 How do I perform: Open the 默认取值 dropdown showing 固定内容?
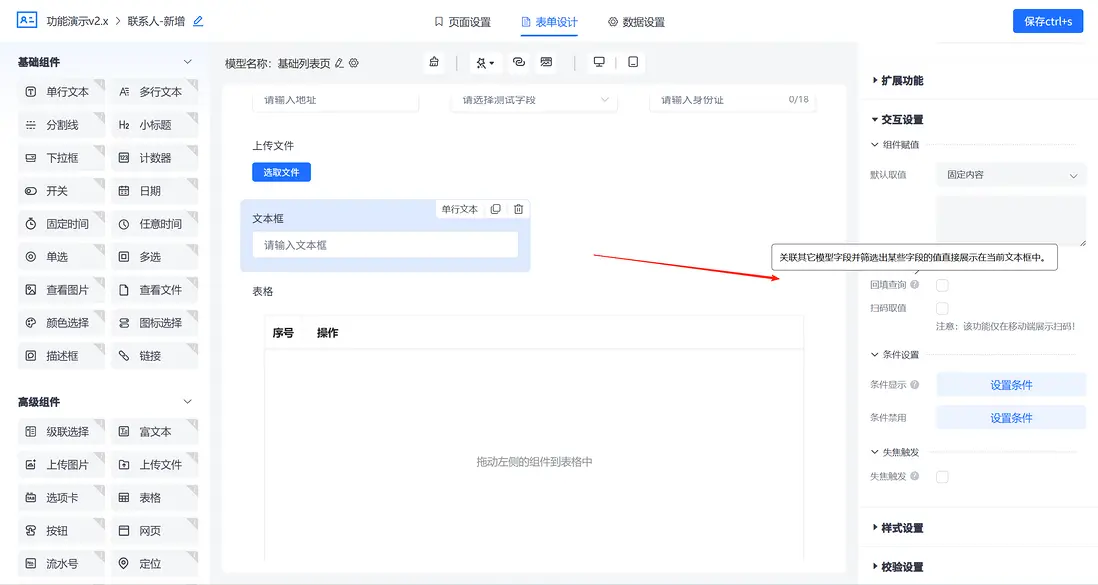tap(1010, 173)
